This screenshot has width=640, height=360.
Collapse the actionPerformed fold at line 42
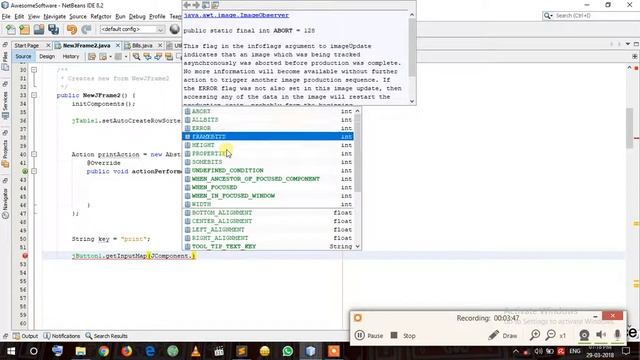(x=34, y=171)
